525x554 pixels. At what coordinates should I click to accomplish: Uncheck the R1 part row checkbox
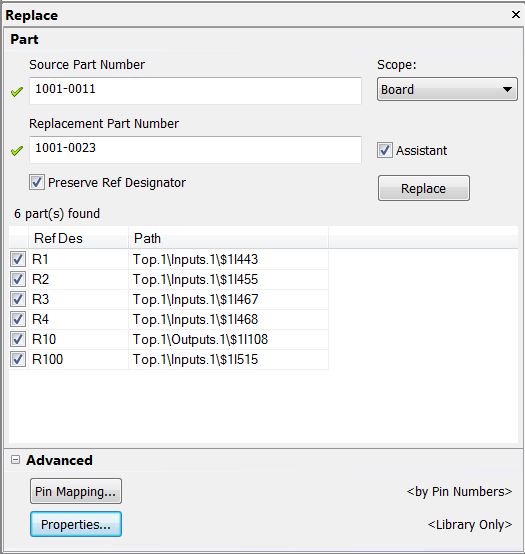click(18, 259)
